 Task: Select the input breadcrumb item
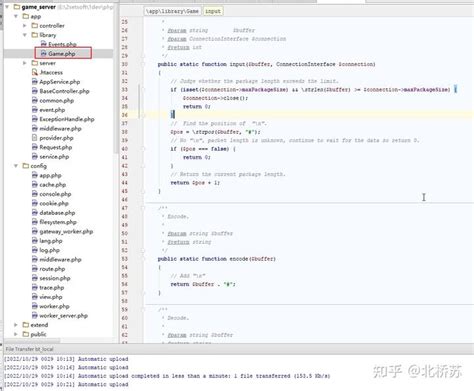[x=213, y=11]
